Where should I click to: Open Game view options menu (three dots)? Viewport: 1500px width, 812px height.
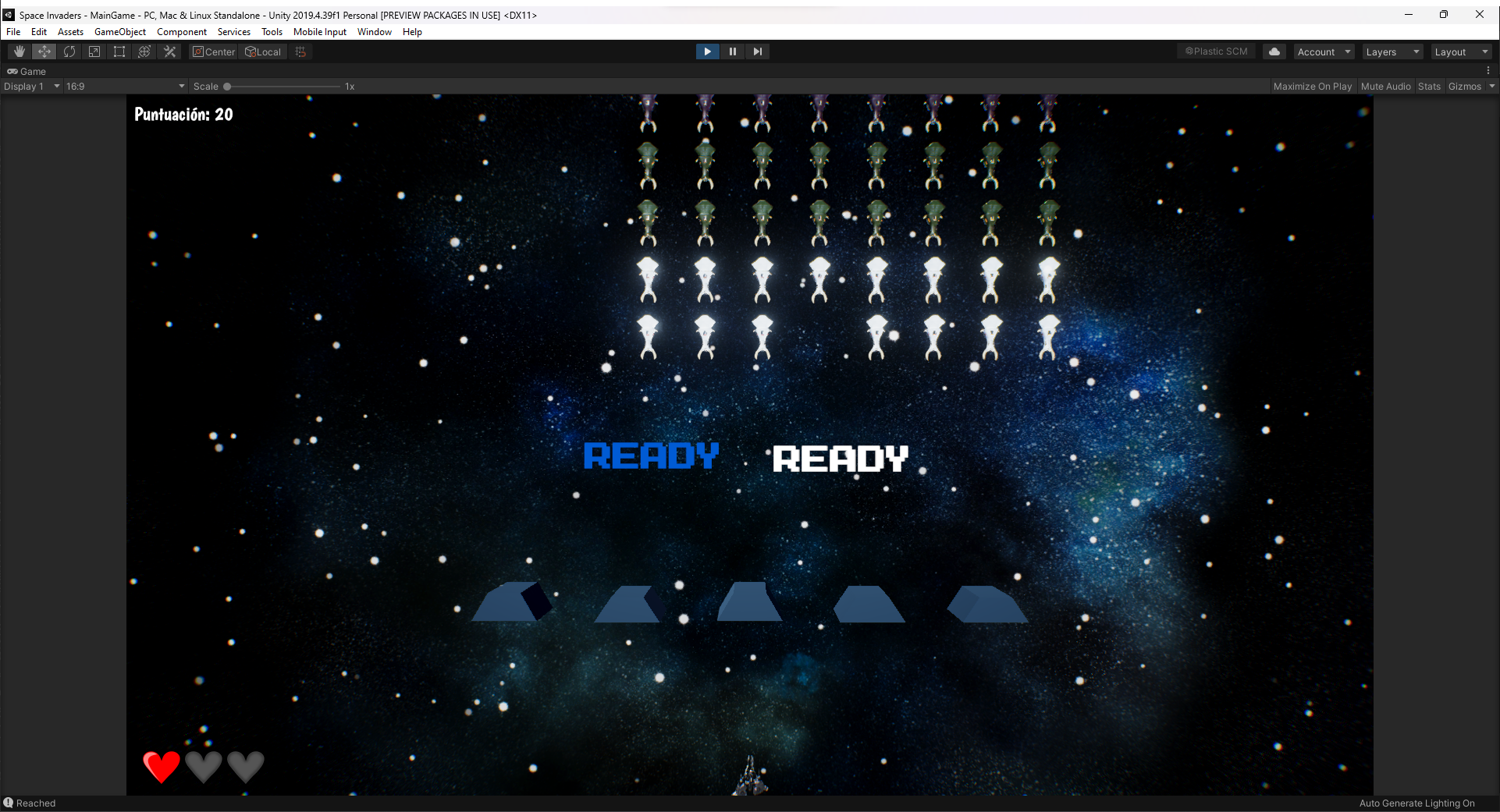click(x=1488, y=71)
